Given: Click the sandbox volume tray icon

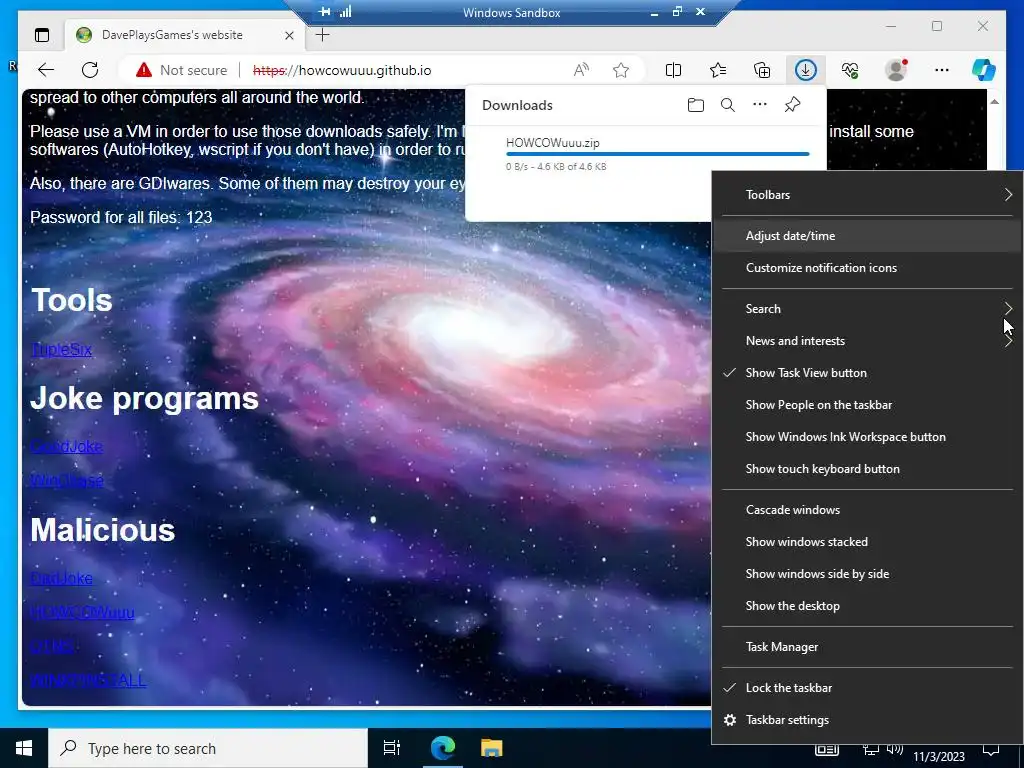Looking at the screenshot, I should pos(895,749).
